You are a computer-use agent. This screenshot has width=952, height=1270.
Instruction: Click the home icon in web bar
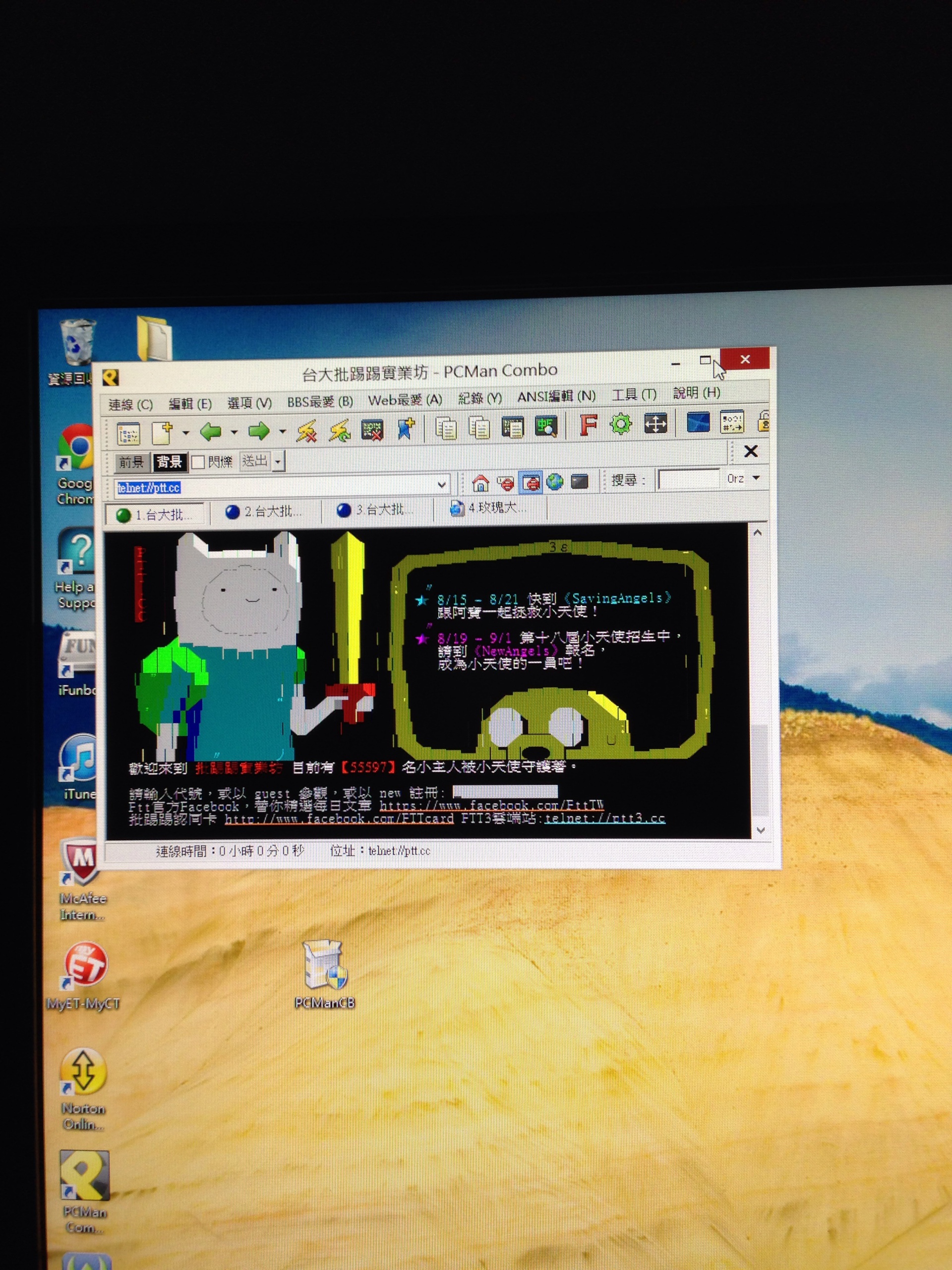point(480,483)
